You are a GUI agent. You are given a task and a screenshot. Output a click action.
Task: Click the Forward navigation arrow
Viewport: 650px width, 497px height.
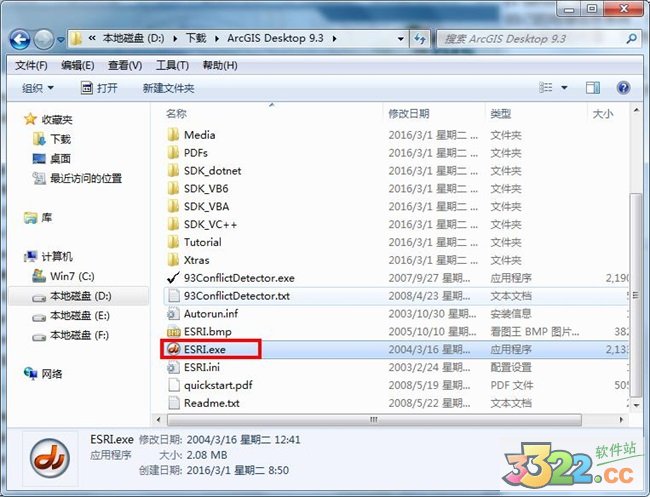point(44,40)
